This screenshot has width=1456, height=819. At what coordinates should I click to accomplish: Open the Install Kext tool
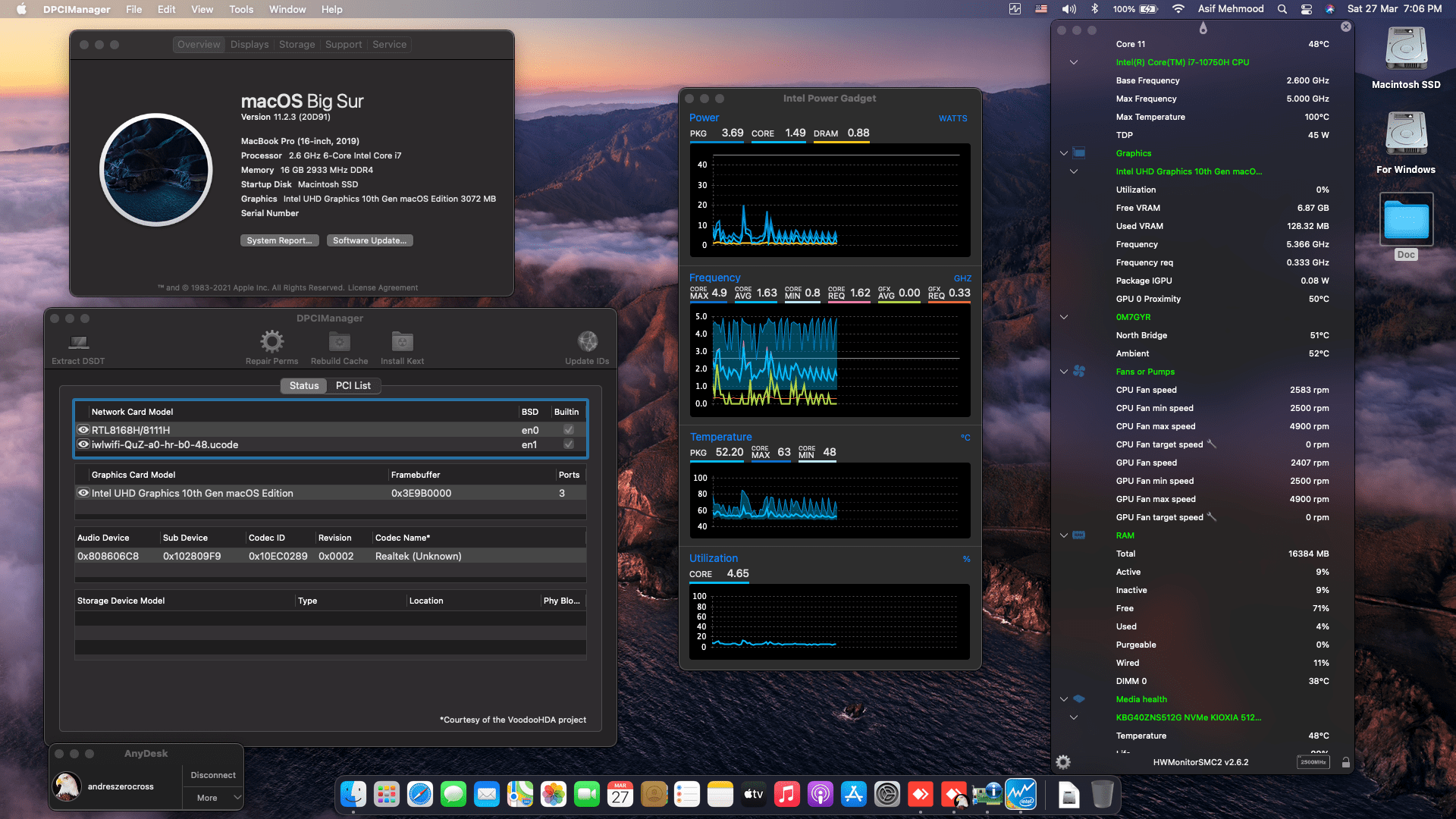[x=402, y=342]
